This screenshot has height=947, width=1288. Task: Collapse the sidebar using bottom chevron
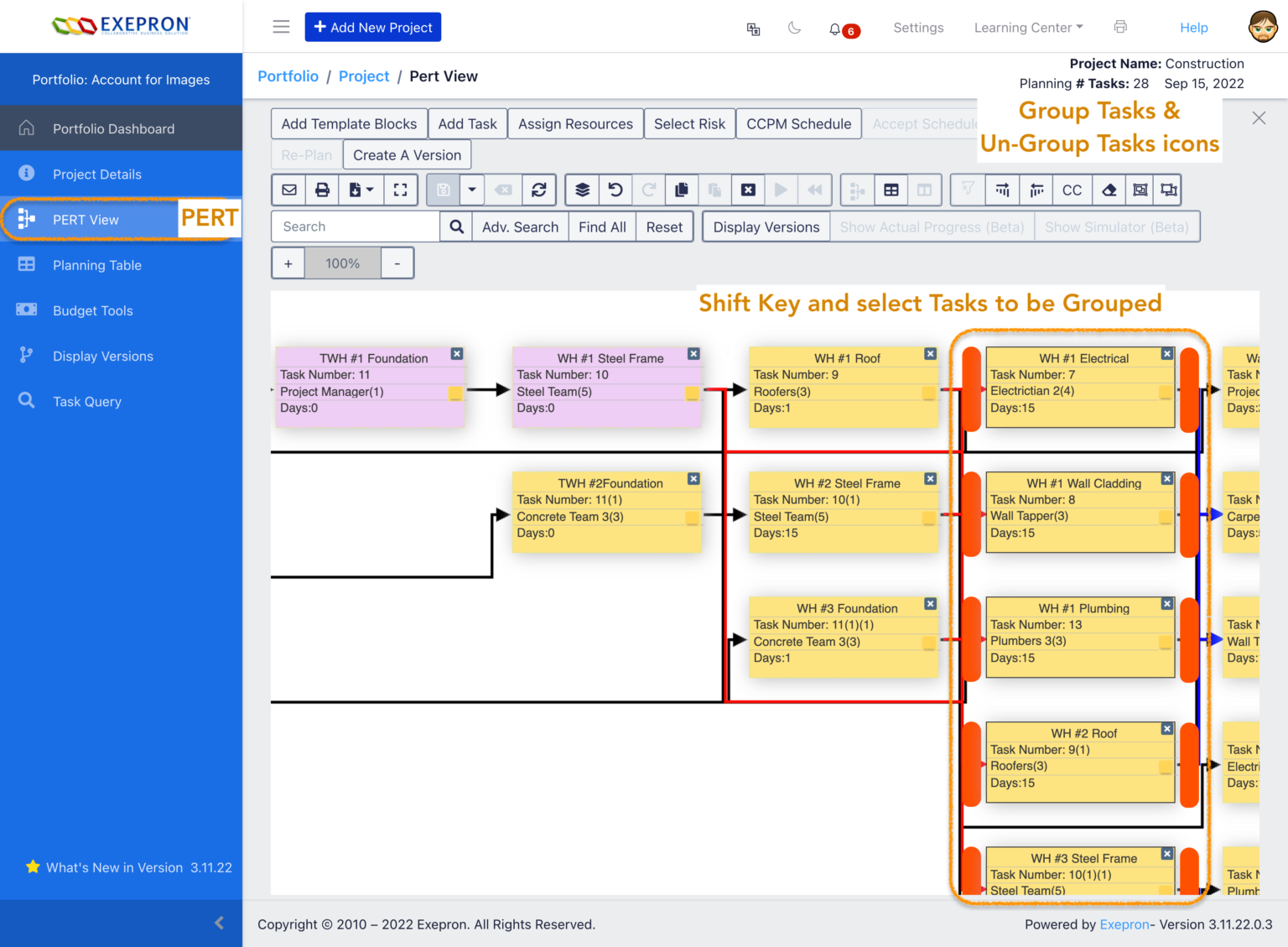click(219, 923)
